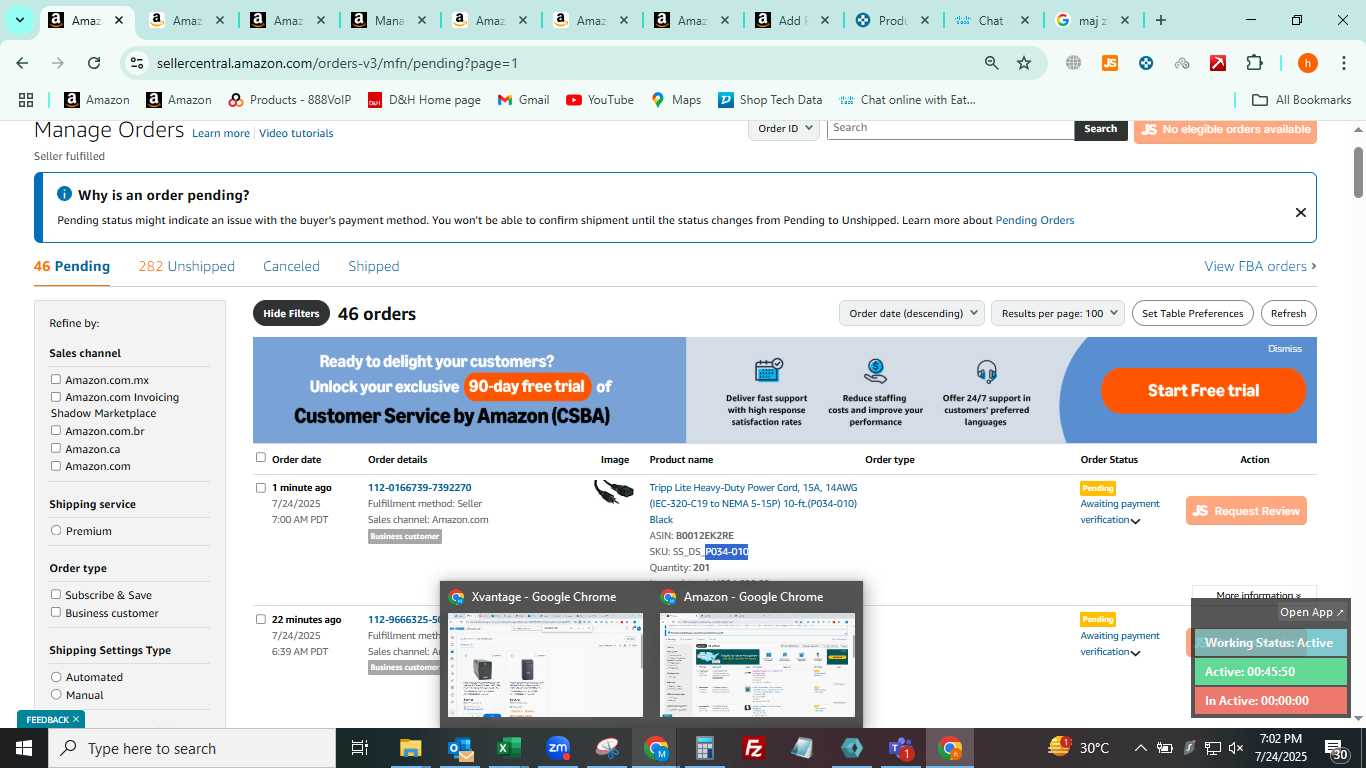Click the Refresh orders button
Viewport: 1366px width, 768px height.
pyautogui.click(x=1288, y=313)
